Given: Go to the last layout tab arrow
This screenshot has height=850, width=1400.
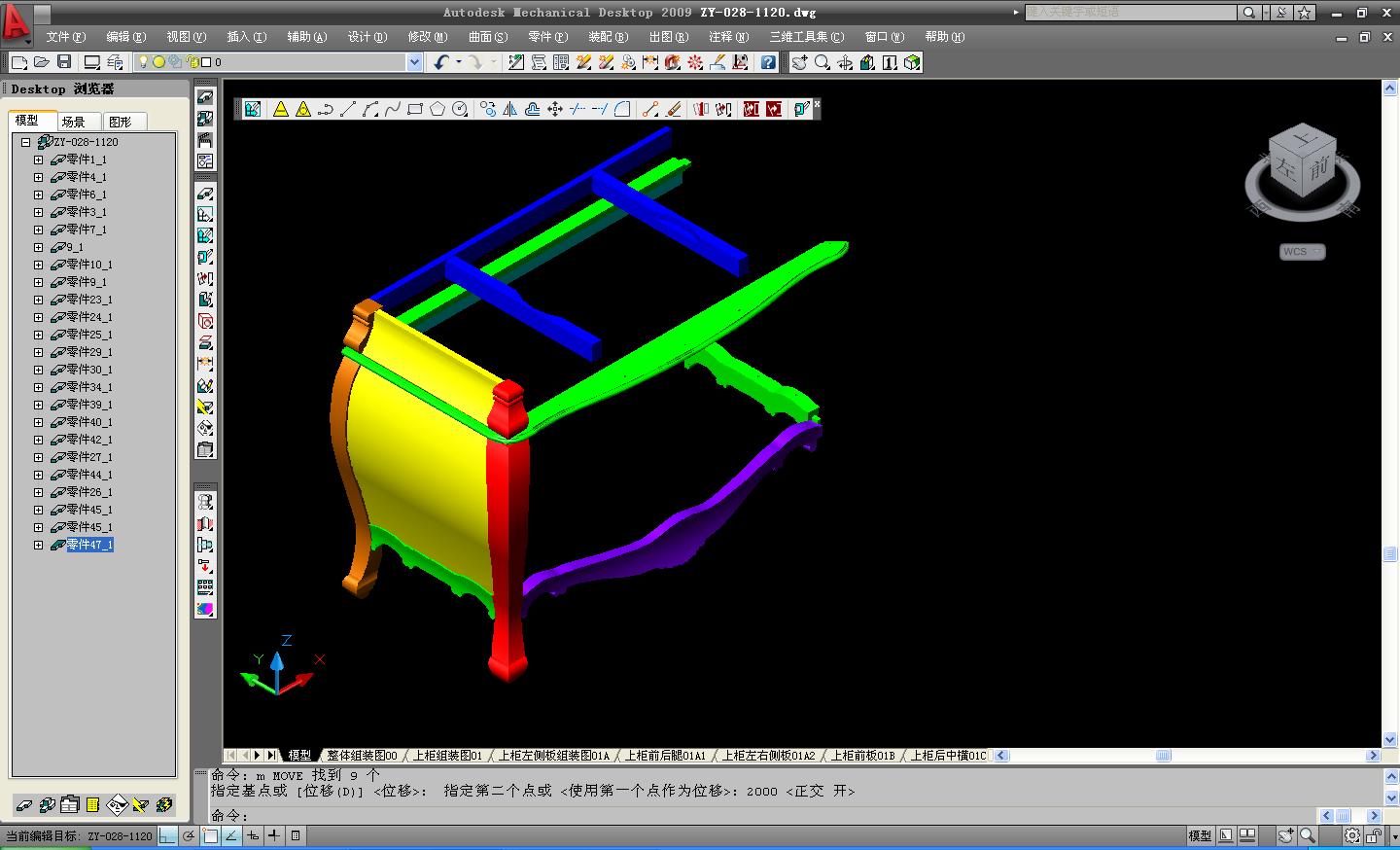Looking at the screenshot, I should [271, 756].
